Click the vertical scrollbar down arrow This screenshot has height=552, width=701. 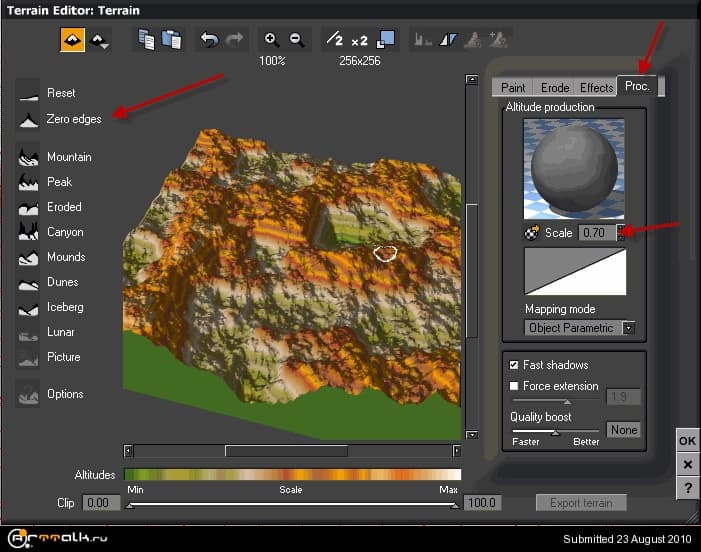coord(472,434)
